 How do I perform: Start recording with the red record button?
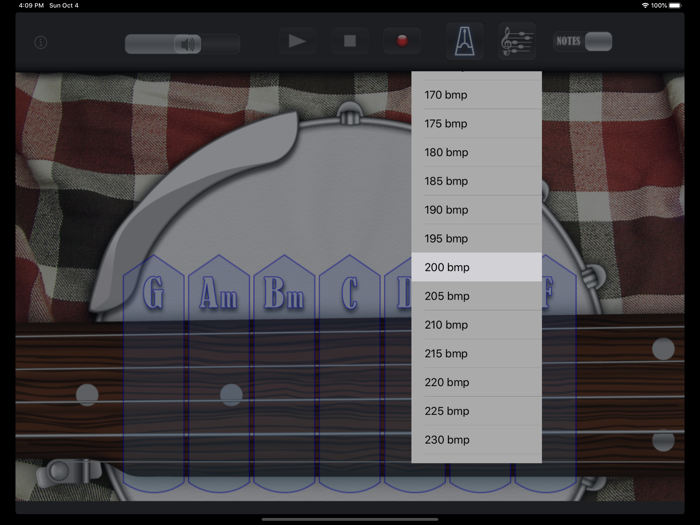coord(402,41)
